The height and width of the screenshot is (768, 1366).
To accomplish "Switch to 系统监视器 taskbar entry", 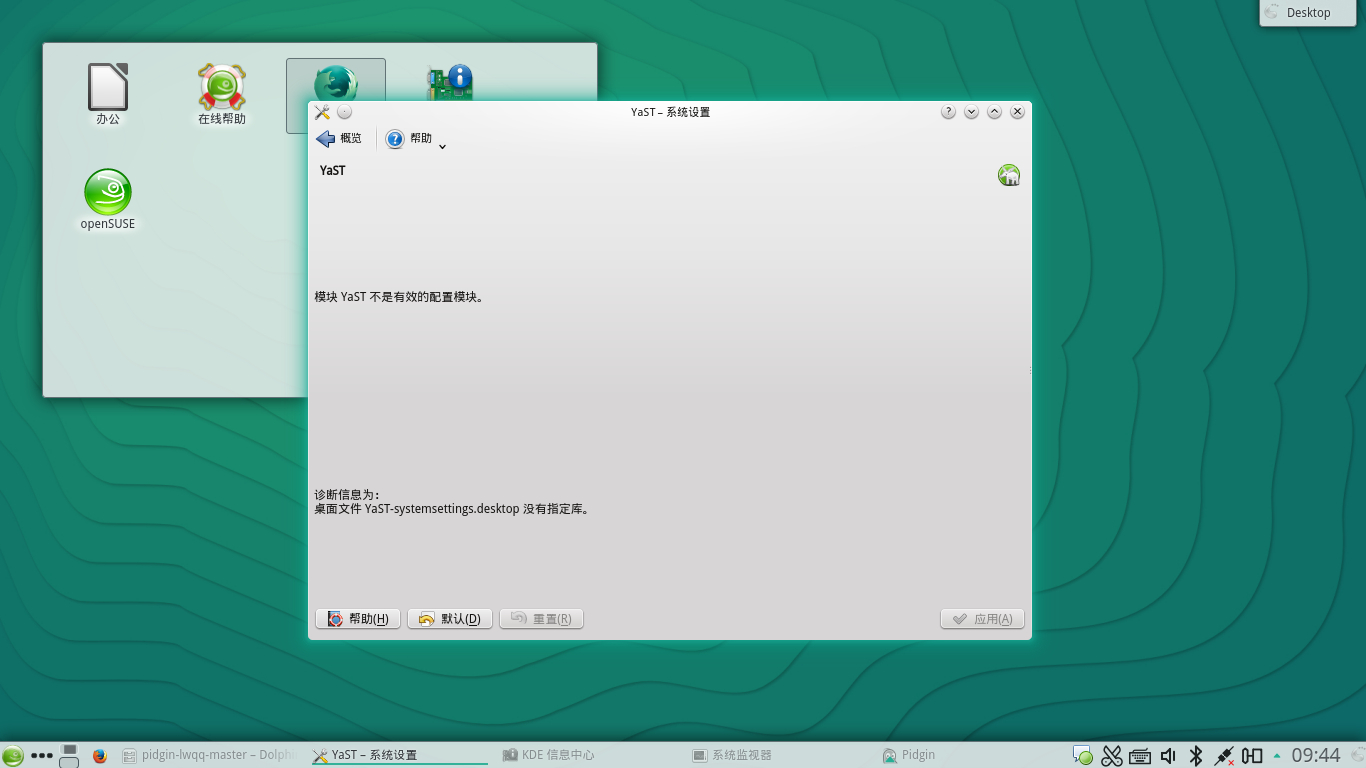I will pyautogui.click(x=779, y=756).
